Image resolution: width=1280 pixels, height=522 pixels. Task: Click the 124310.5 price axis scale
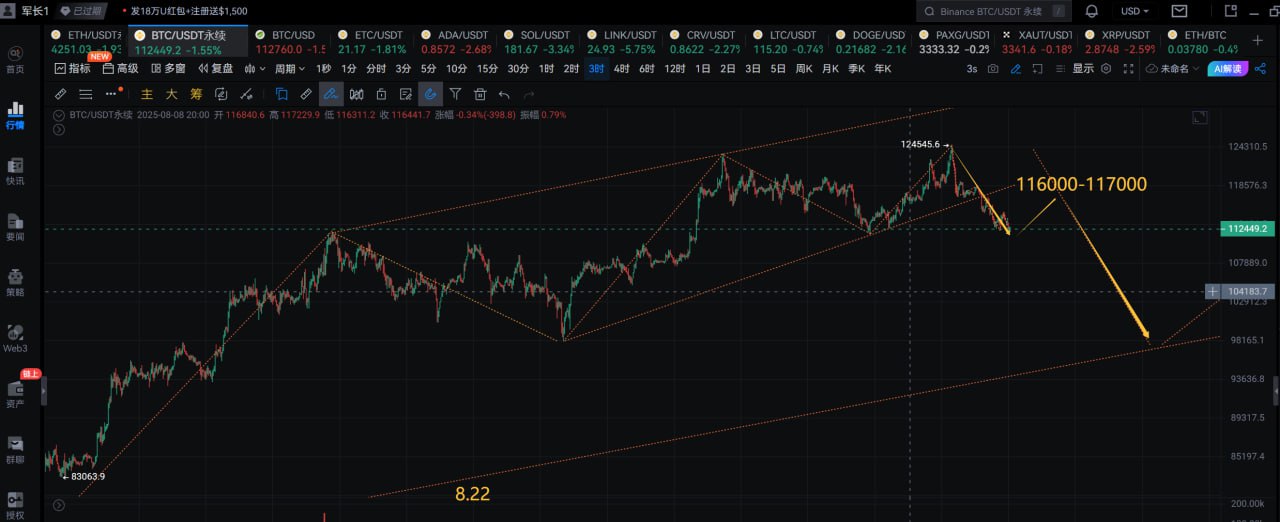pyautogui.click(x=1247, y=147)
